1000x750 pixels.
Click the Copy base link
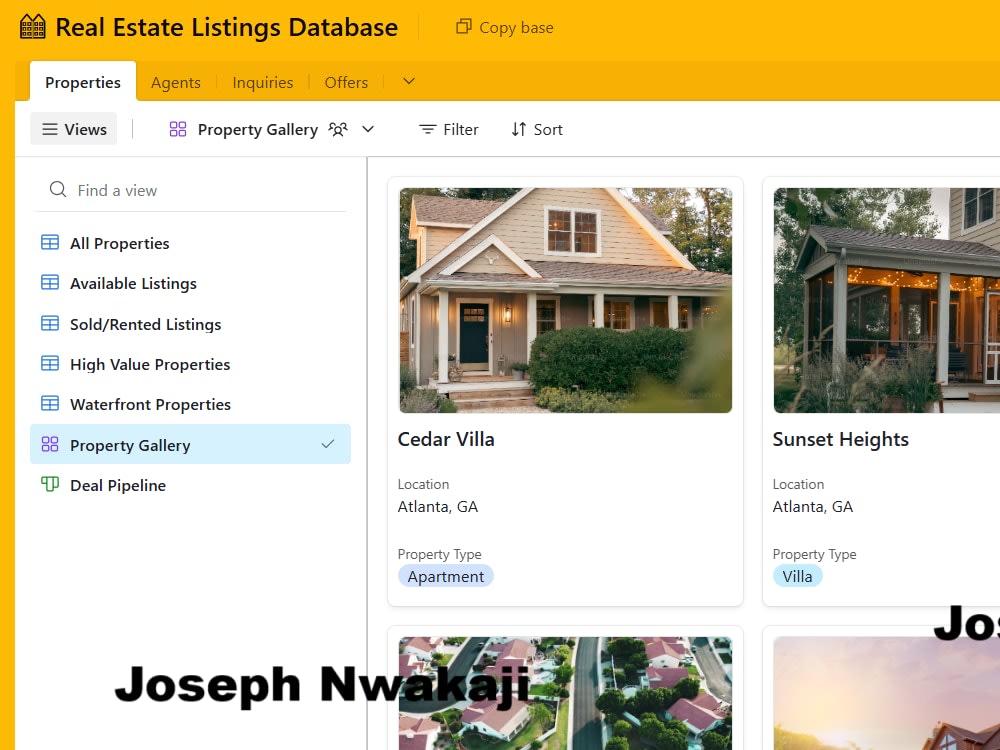coord(504,27)
